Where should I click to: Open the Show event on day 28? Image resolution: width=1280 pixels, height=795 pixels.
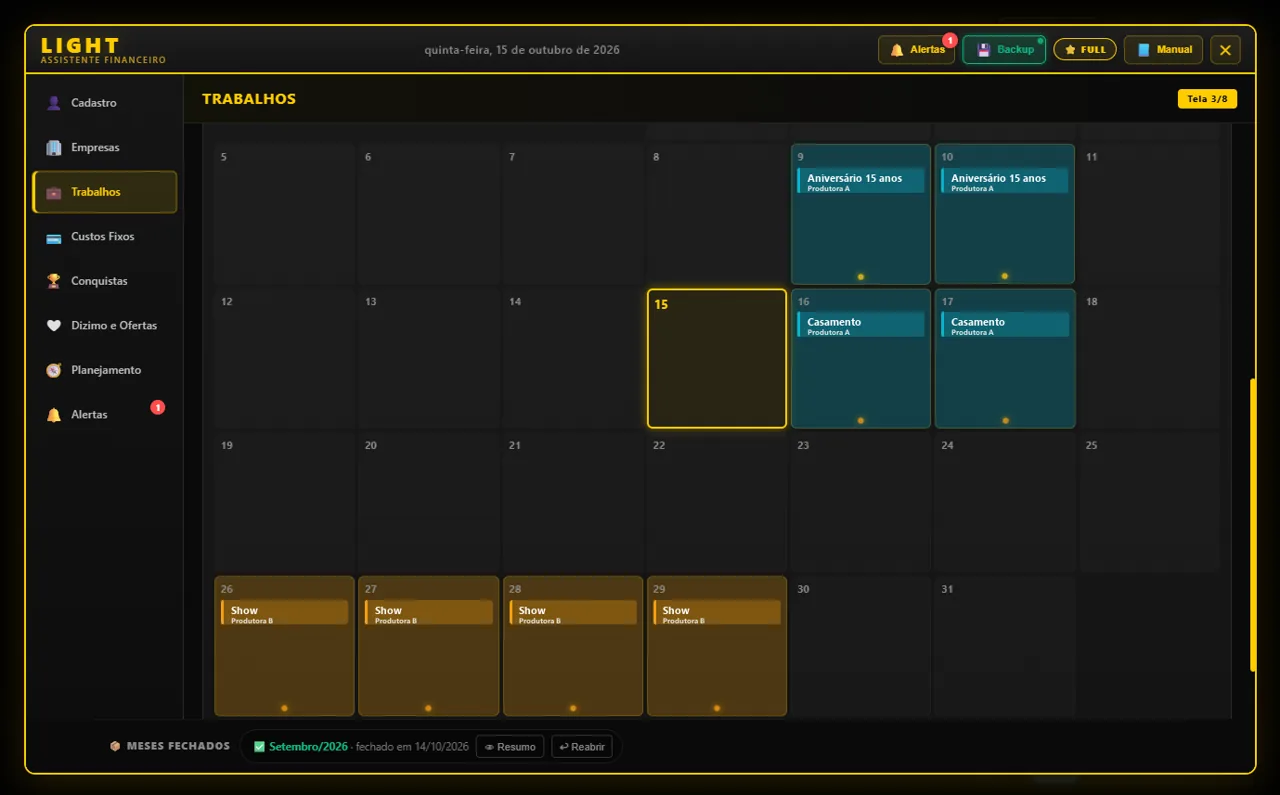573,613
